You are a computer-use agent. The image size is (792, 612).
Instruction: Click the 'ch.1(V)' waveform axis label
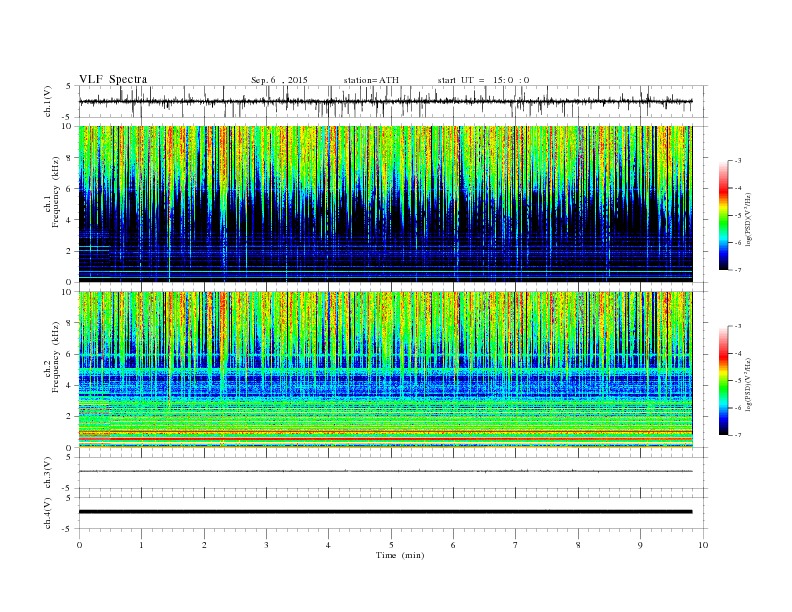click(x=48, y=101)
